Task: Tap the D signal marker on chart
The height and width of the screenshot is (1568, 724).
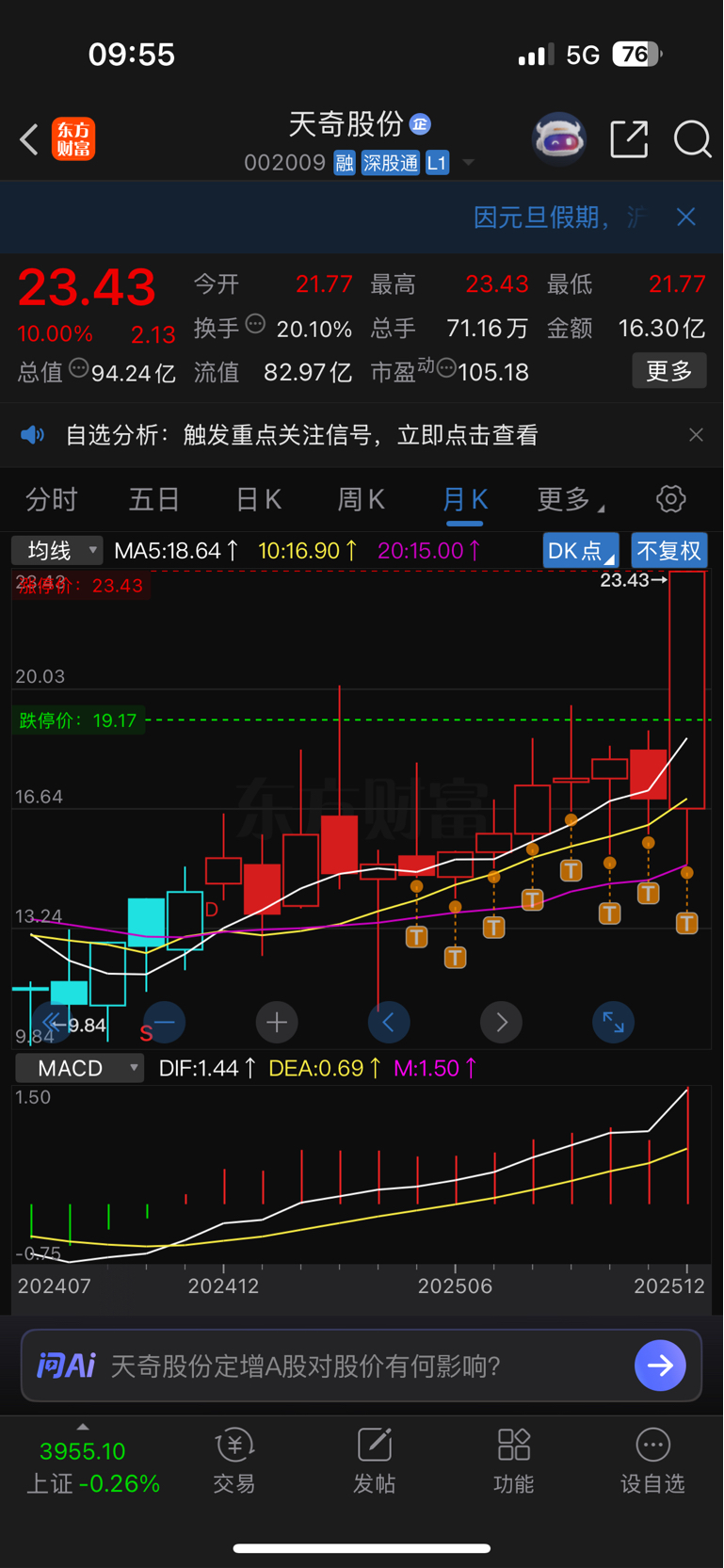Action: click(x=212, y=910)
